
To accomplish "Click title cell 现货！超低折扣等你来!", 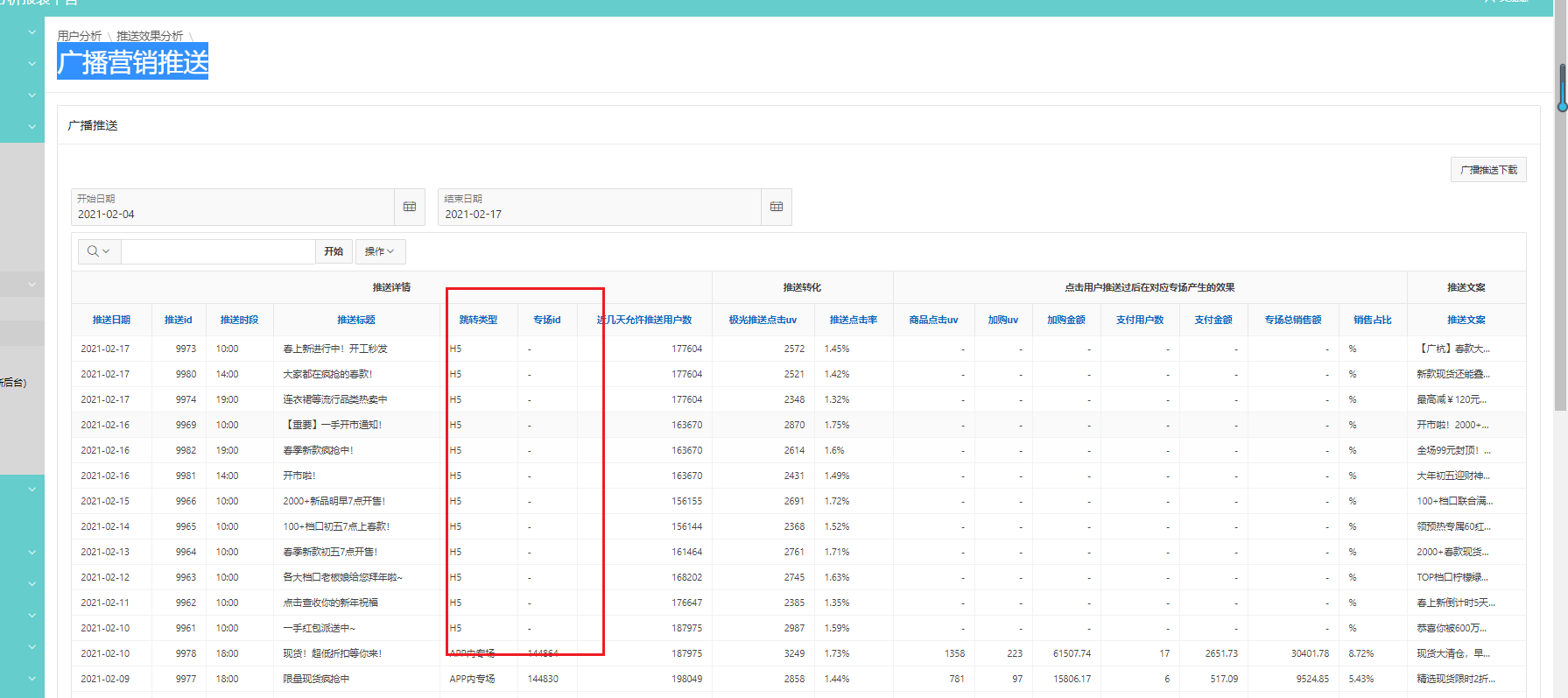I will (333, 653).
